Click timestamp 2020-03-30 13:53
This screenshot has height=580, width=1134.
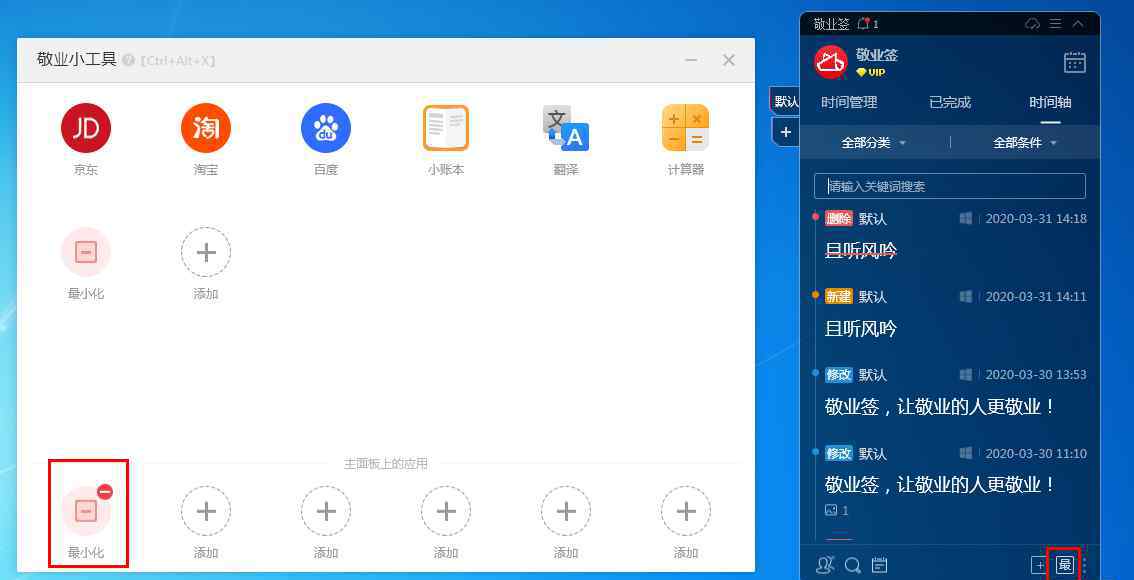pyautogui.click(x=1036, y=375)
